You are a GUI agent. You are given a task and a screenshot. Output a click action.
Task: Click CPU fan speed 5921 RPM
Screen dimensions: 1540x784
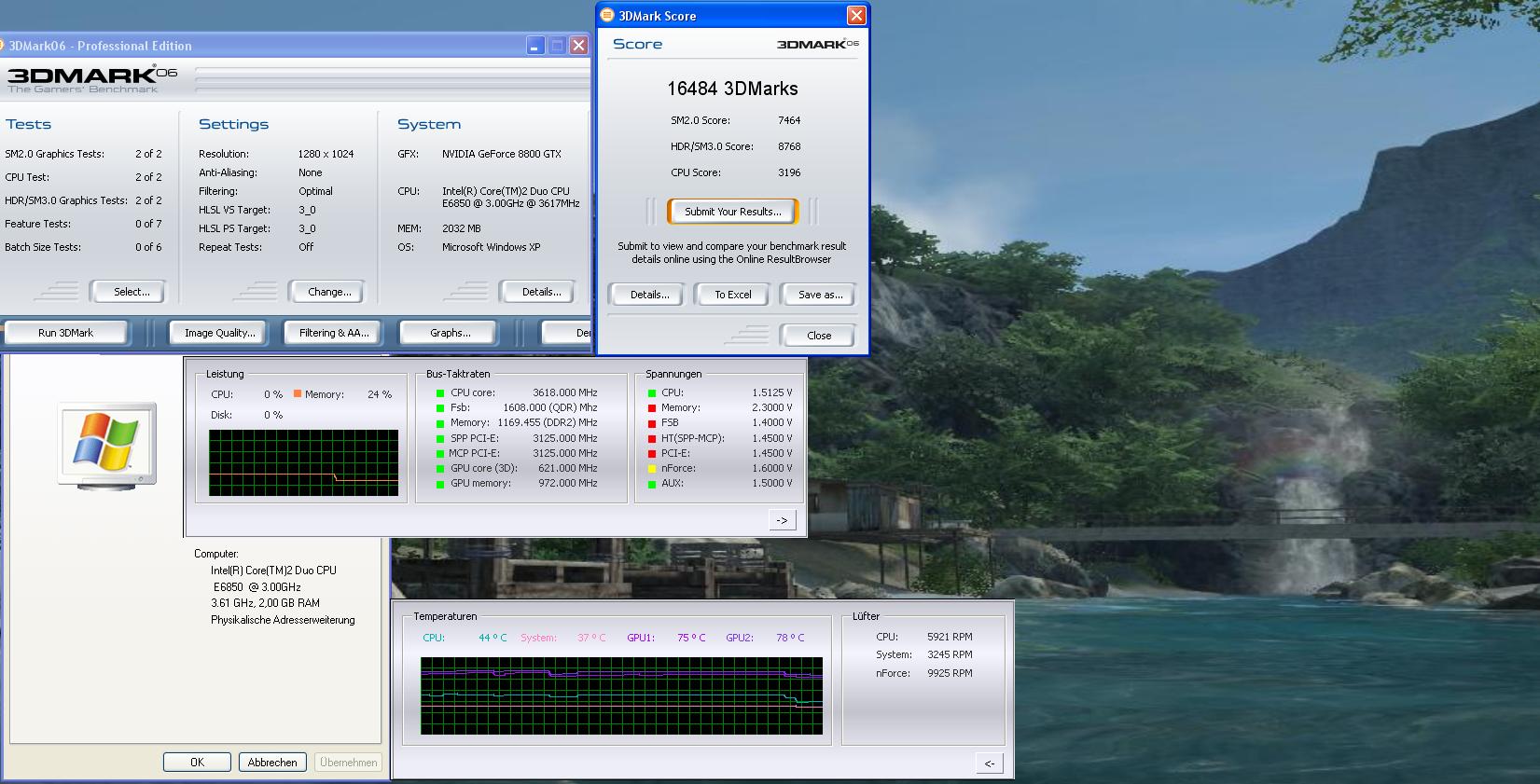pos(950,637)
